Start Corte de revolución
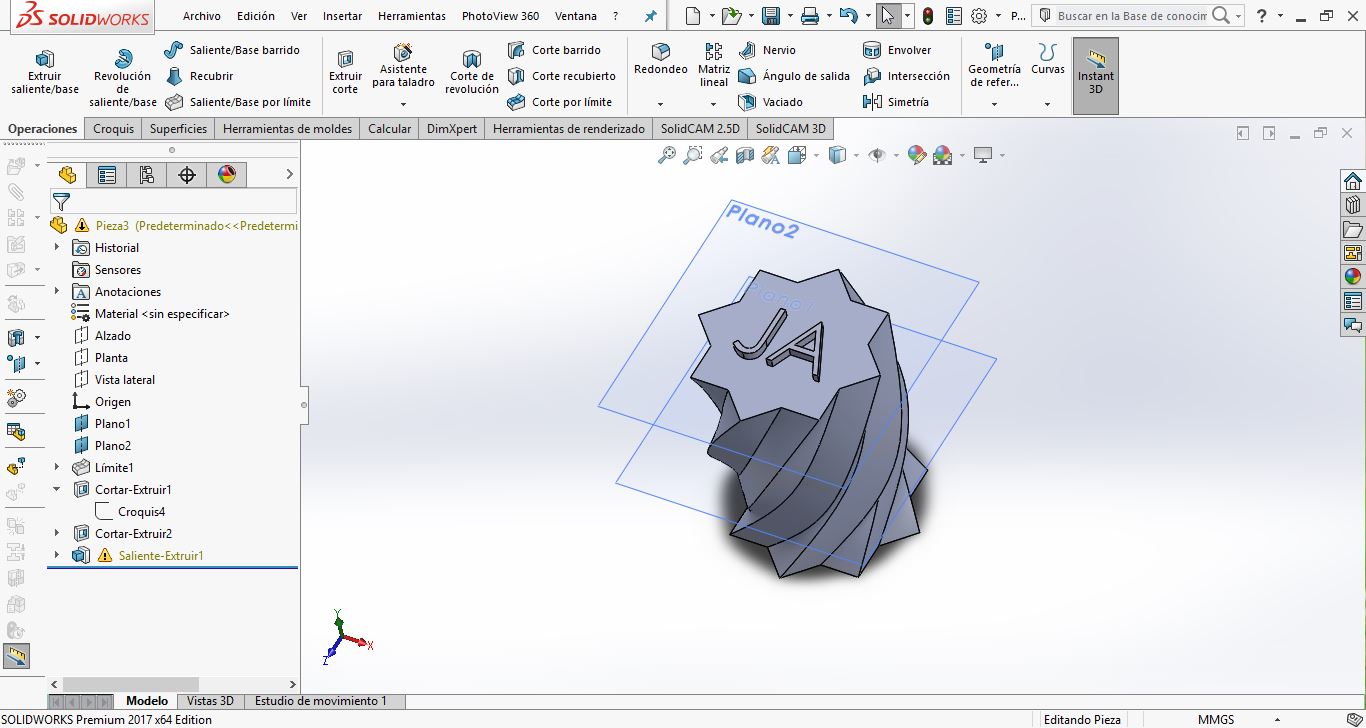 [x=472, y=72]
